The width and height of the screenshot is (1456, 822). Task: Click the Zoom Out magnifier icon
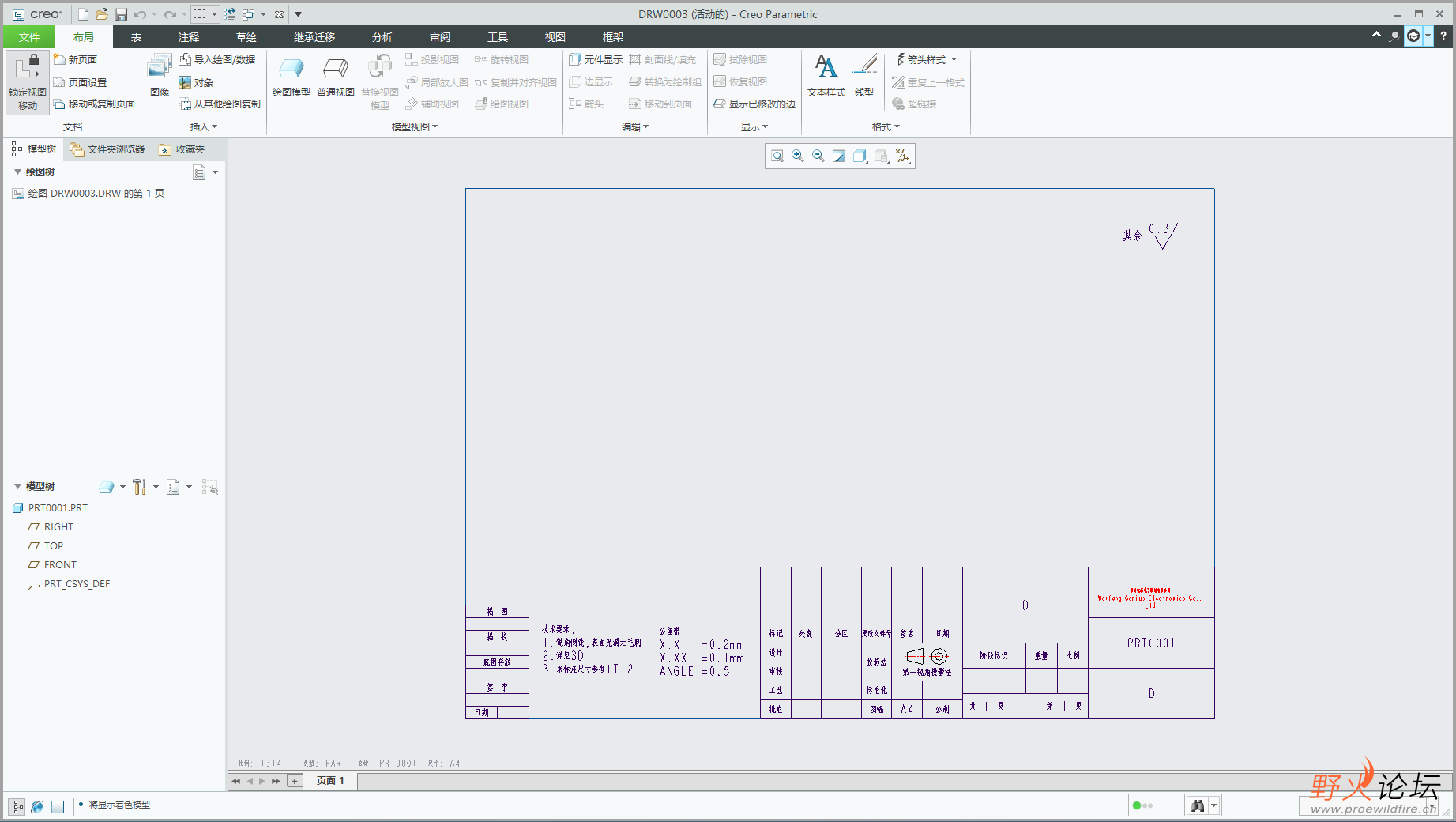(x=818, y=156)
